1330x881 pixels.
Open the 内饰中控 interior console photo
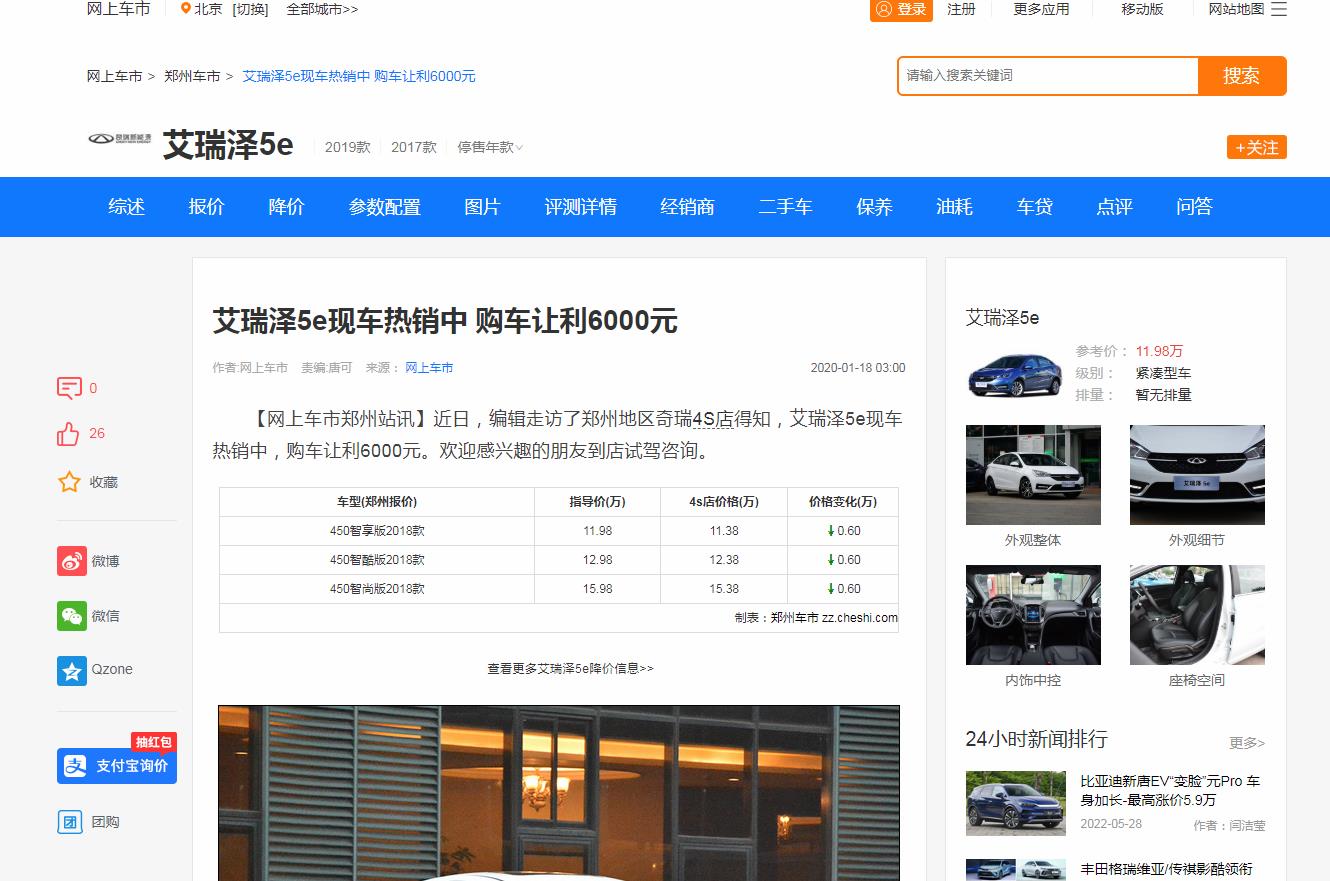[1033, 615]
